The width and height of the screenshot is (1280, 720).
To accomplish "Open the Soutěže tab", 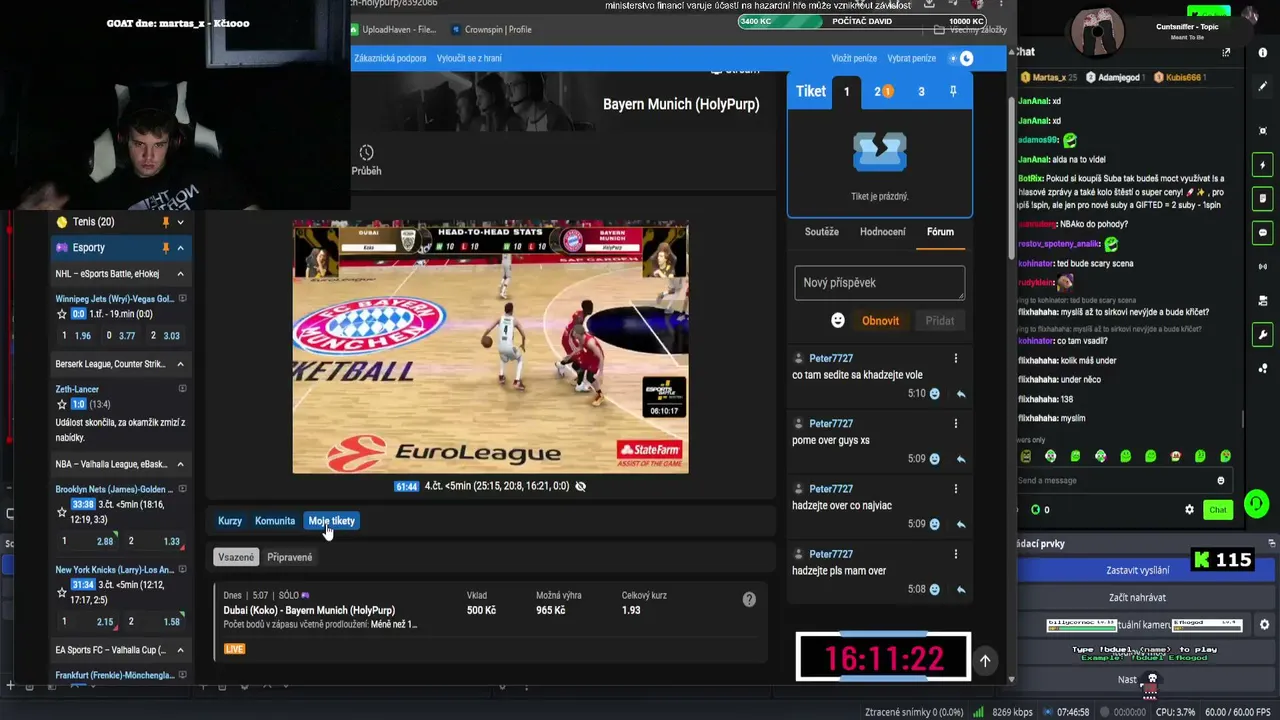I will (822, 232).
